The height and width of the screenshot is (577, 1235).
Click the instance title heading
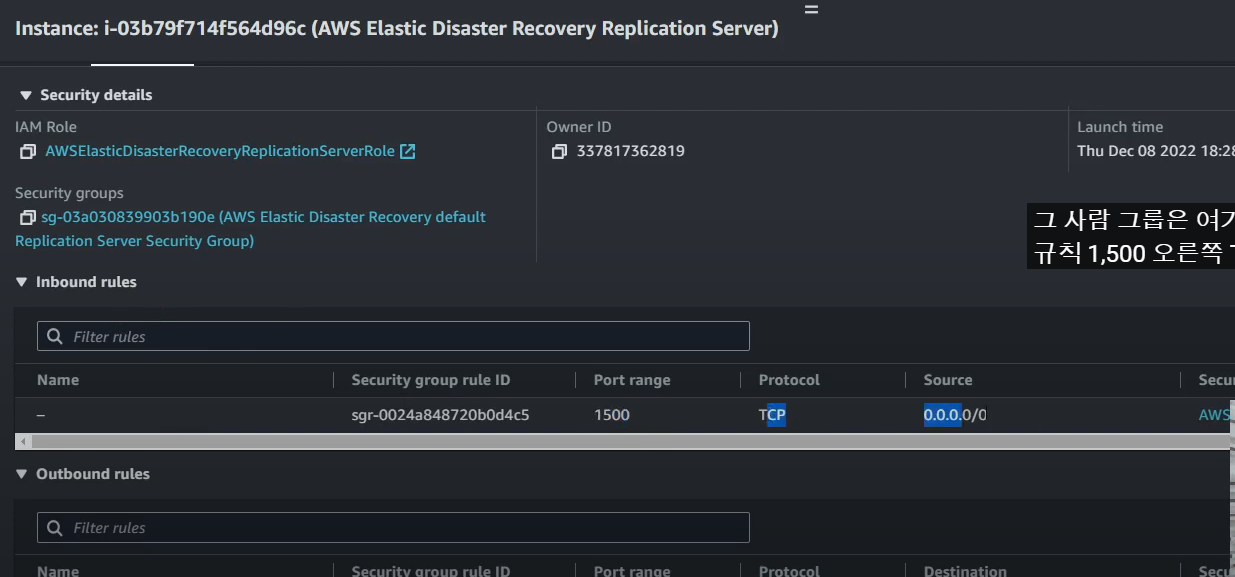tap(397, 29)
